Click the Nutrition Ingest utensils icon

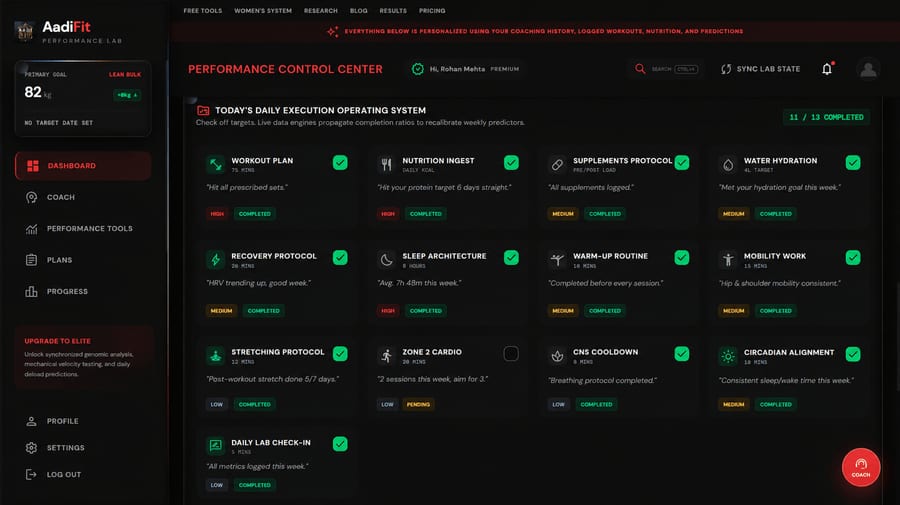[x=386, y=165]
